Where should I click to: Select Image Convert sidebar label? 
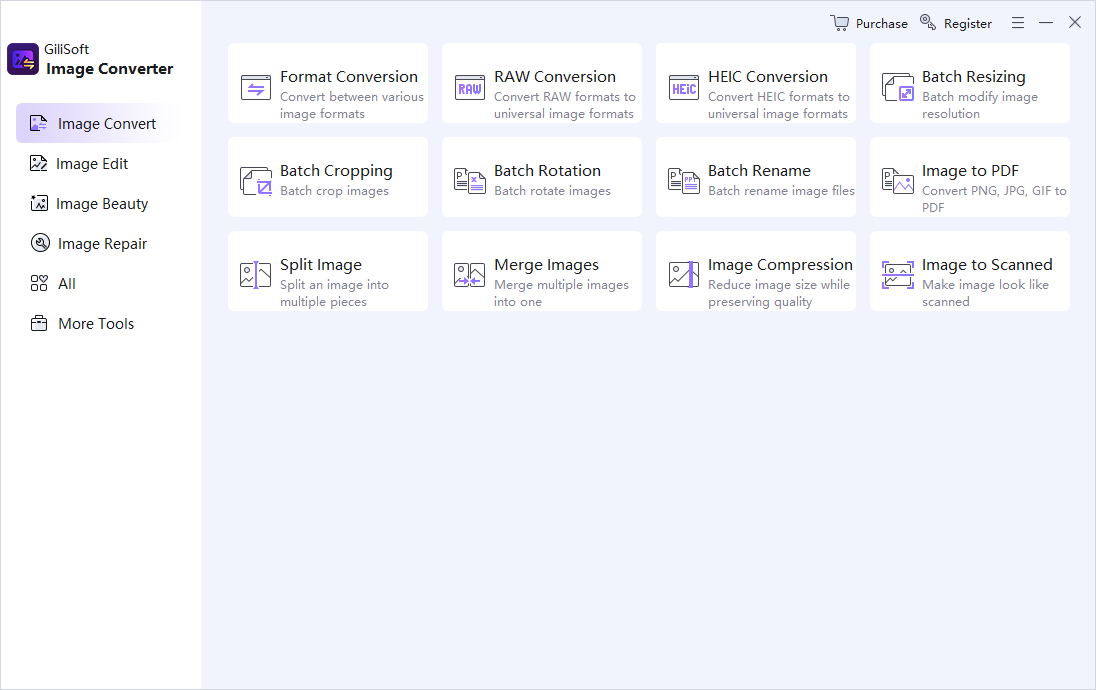tap(106, 124)
